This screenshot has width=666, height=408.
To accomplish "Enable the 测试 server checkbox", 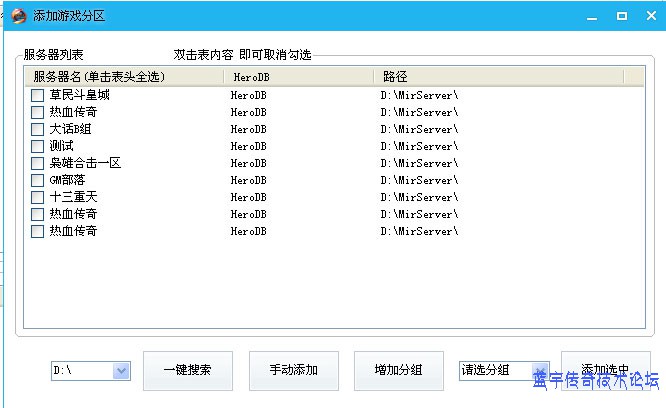I will 37,146.
